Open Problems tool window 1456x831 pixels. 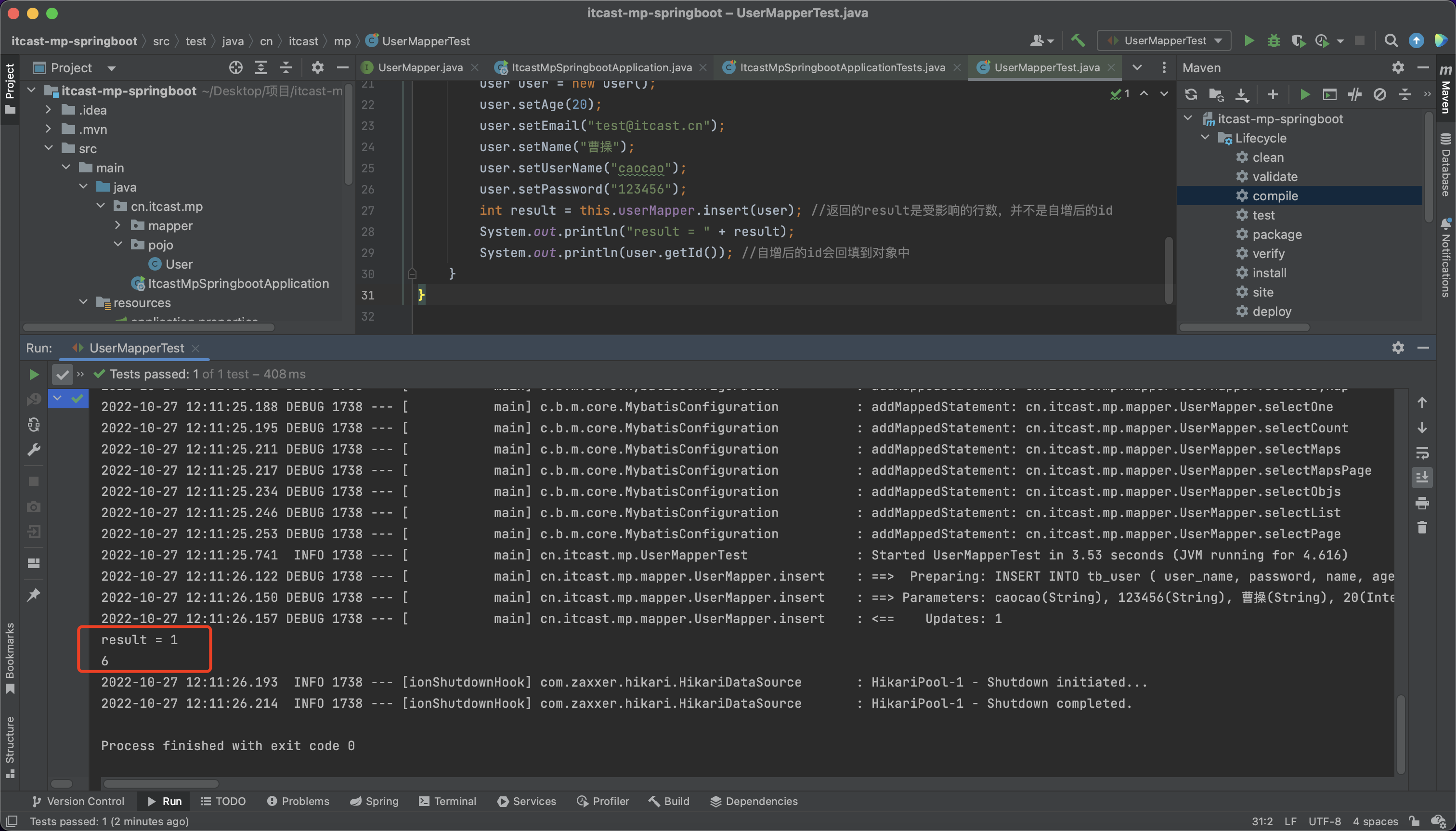coord(298,801)
